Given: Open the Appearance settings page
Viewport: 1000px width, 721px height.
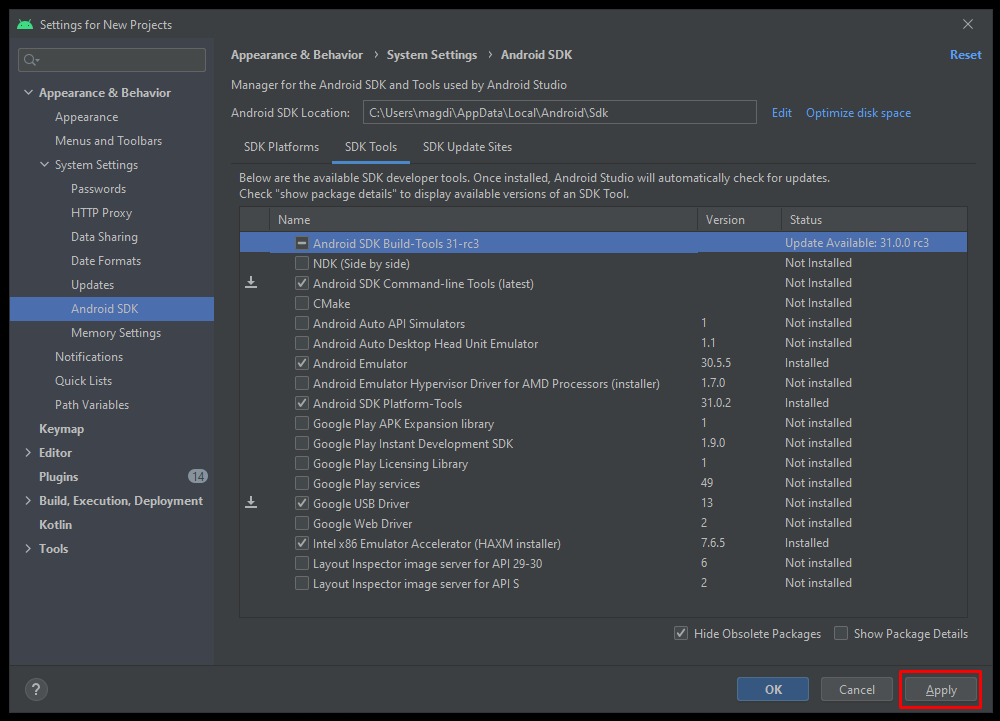Looking at the screenshot, I should click(86, 117).
